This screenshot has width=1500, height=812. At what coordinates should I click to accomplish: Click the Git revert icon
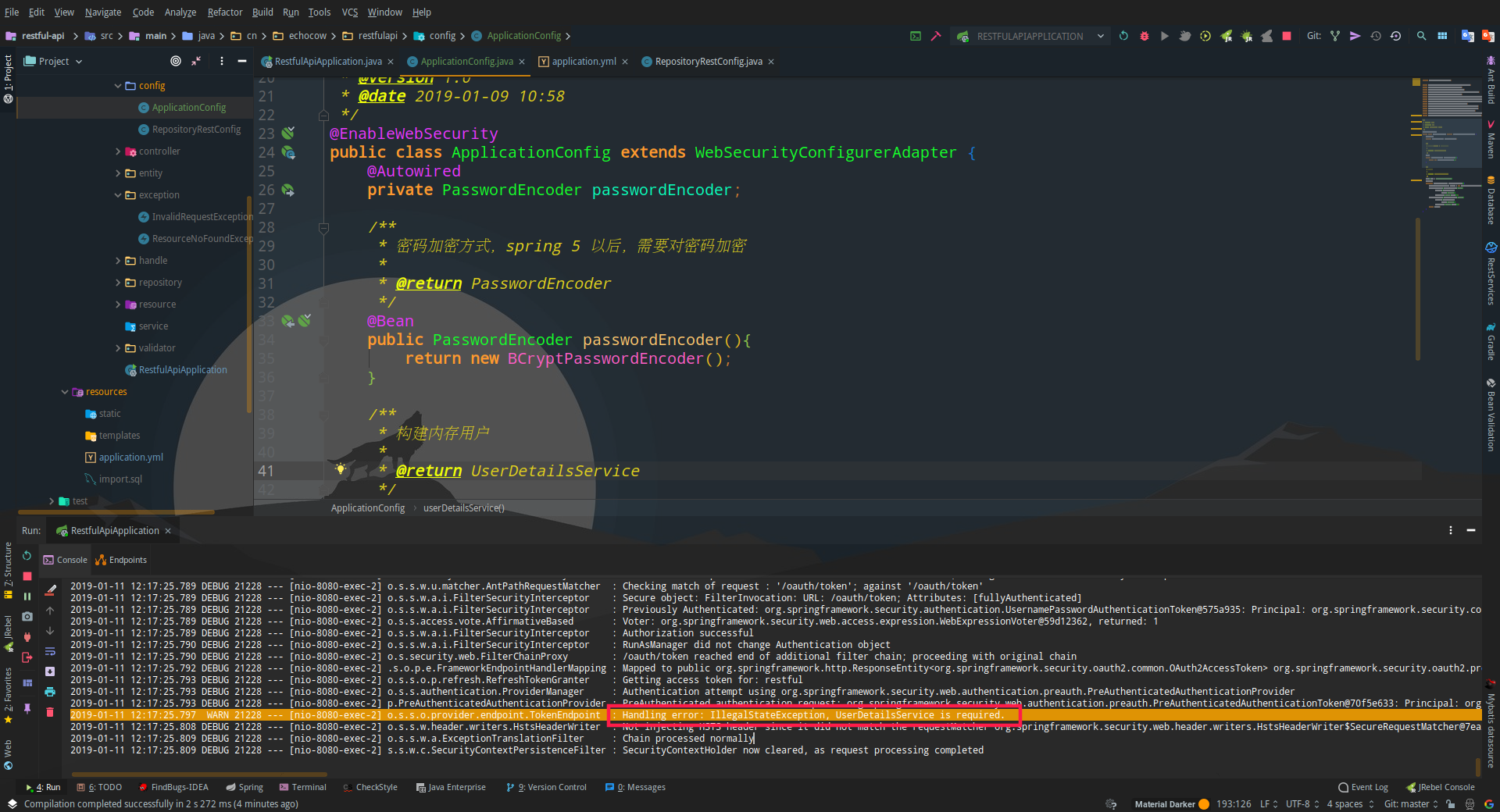click(x=1396, y=36)
